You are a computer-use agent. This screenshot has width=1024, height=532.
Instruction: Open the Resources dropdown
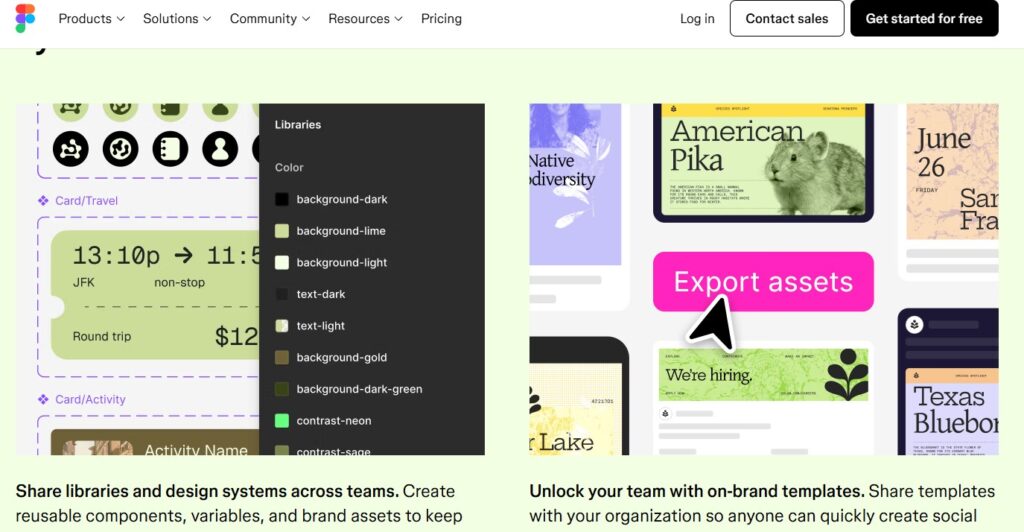click(x=365, y=18)
